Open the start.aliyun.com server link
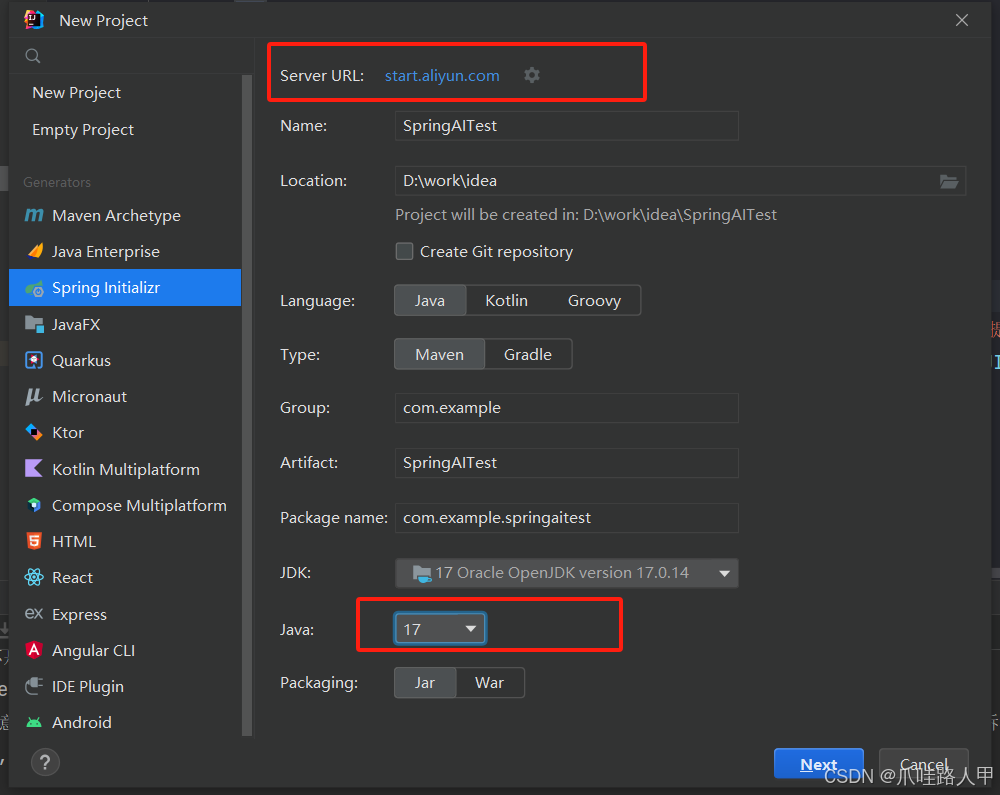The image size is (1000, 795). (x=442, y=75)
